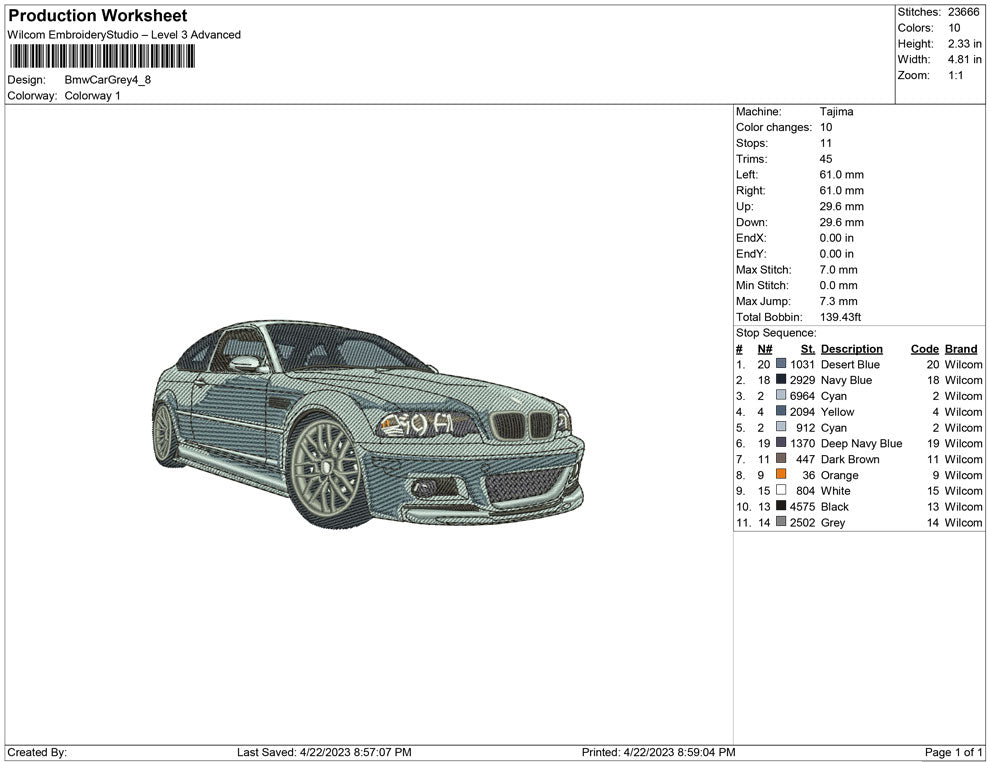Pick the Orange thread color swatch
Image resolution: width=990 pixels, height=762 pixels.
pyautogui.click(x=781, y=475)
